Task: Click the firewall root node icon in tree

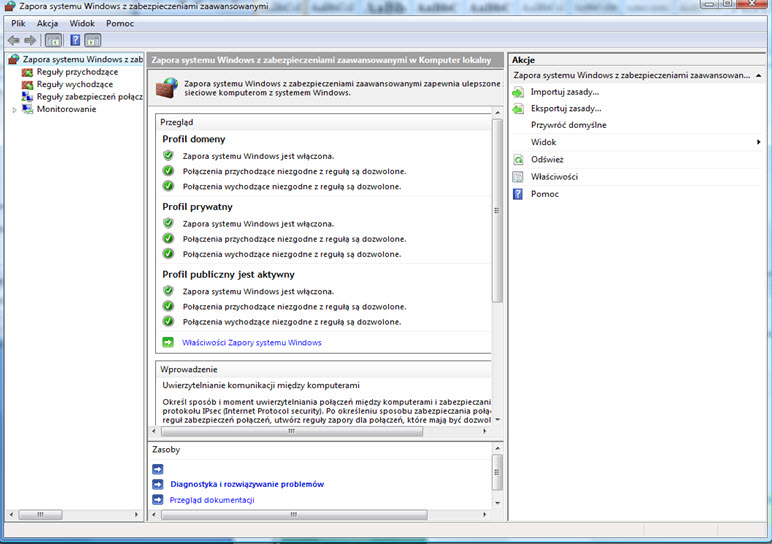Action: [x=14, y=59]
